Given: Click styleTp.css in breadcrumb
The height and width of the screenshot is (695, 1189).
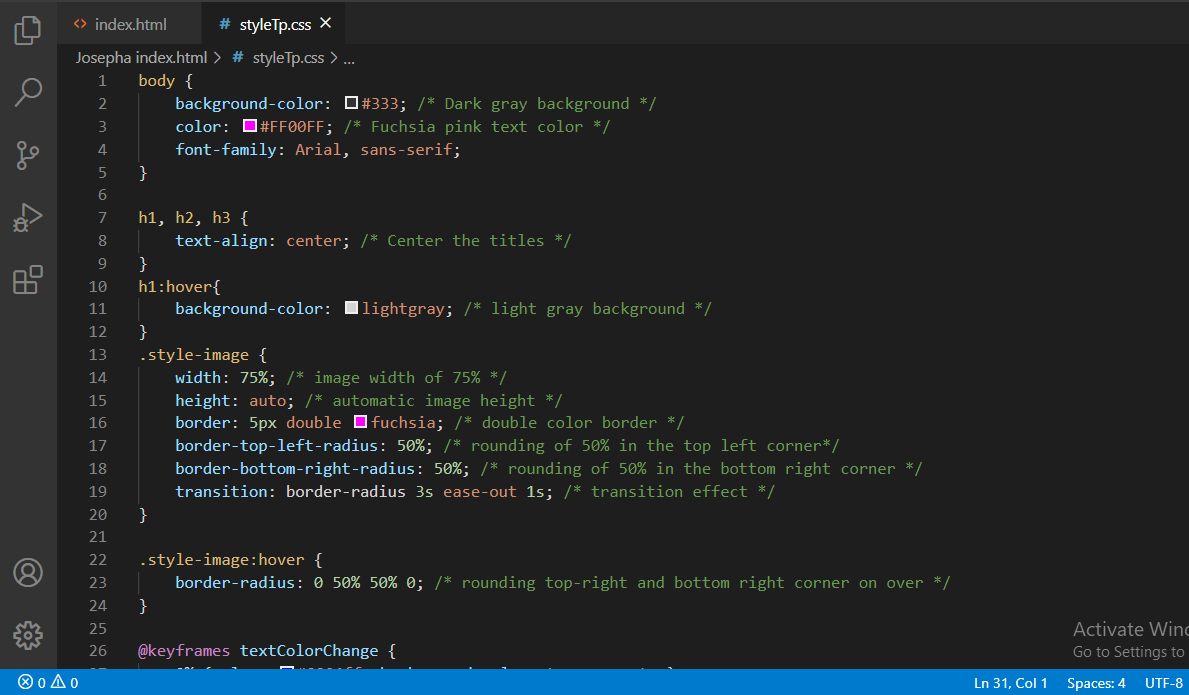Looking at the screenshot, I should [x=288, y=58].
